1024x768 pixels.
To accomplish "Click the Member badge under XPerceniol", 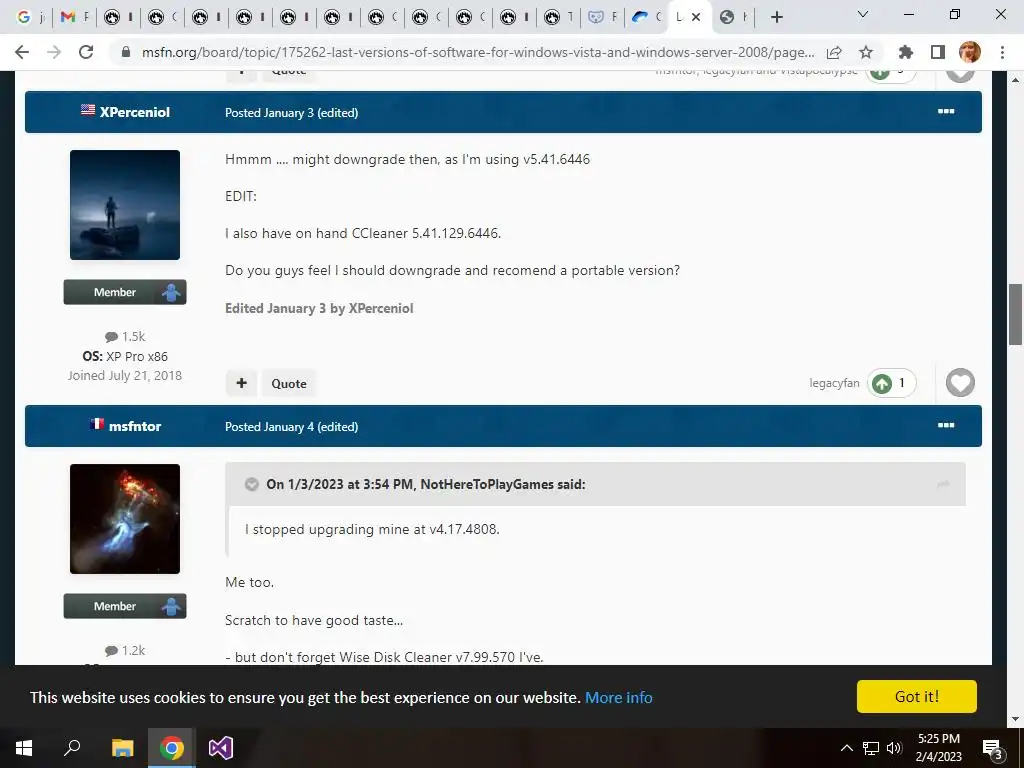I will (x=125, y=292).
